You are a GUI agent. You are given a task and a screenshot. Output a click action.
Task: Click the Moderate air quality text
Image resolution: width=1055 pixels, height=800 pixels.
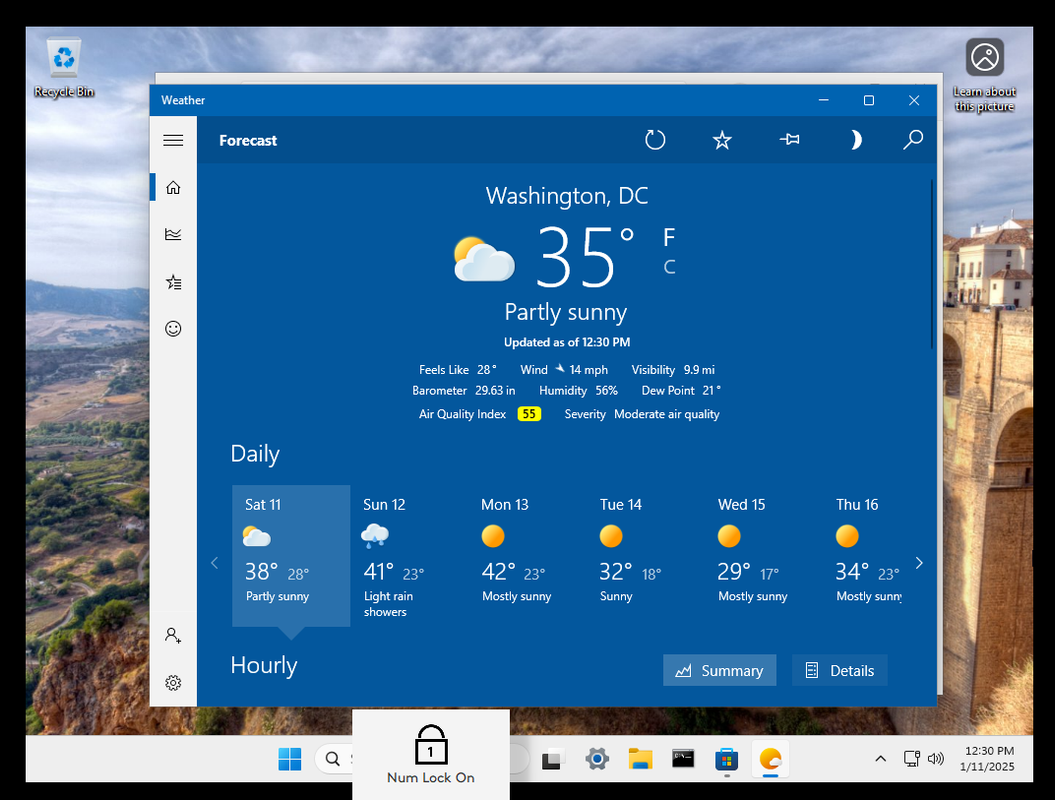[x=667, y=414]
